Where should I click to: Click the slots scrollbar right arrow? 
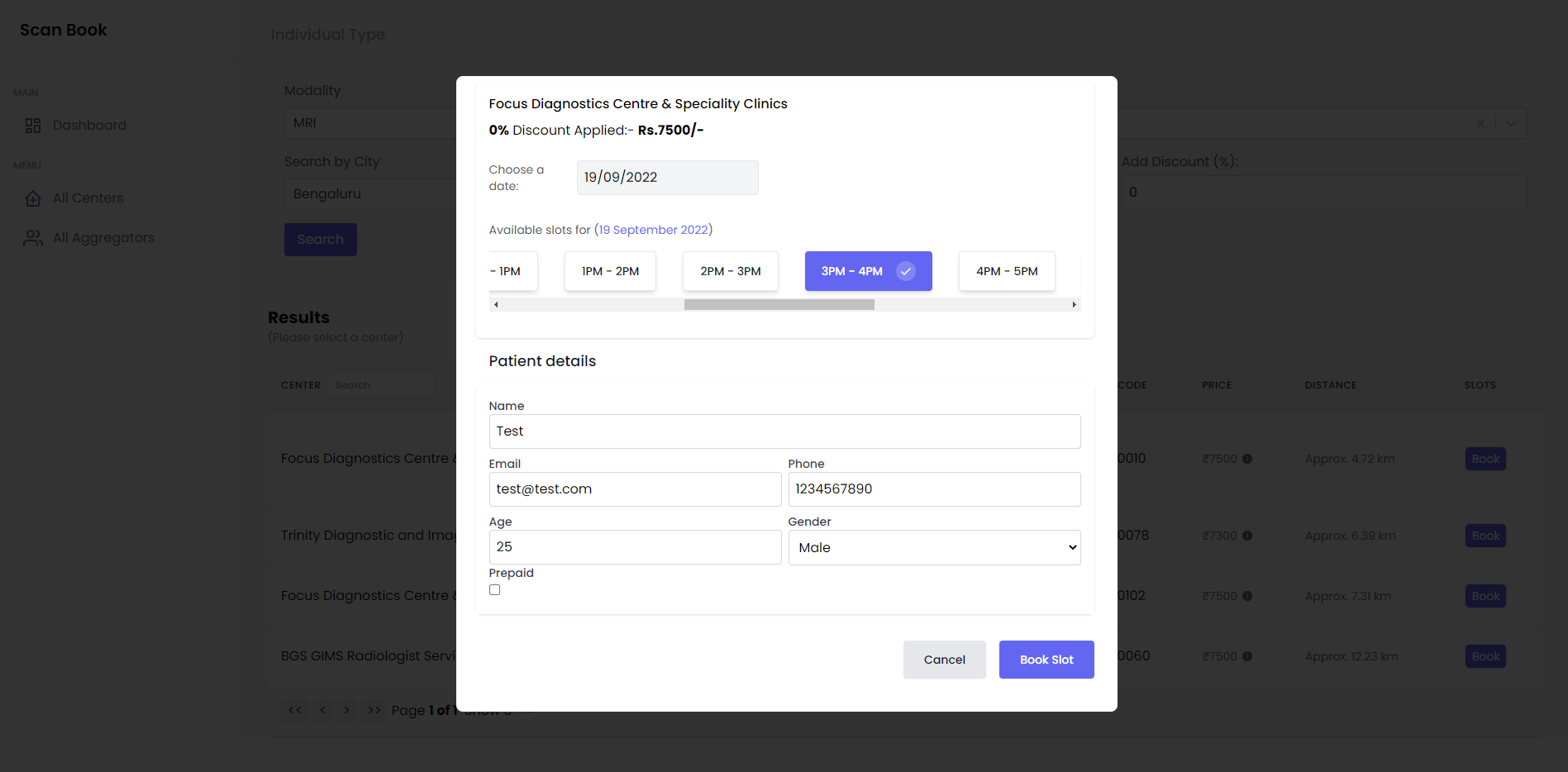(1074, 305)
